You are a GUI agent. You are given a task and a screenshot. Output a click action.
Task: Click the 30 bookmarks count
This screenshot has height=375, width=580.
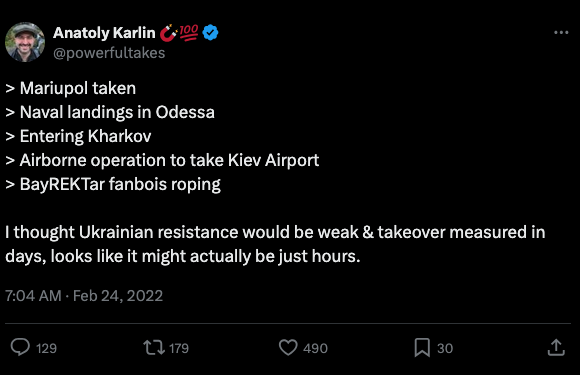point(445,348)
